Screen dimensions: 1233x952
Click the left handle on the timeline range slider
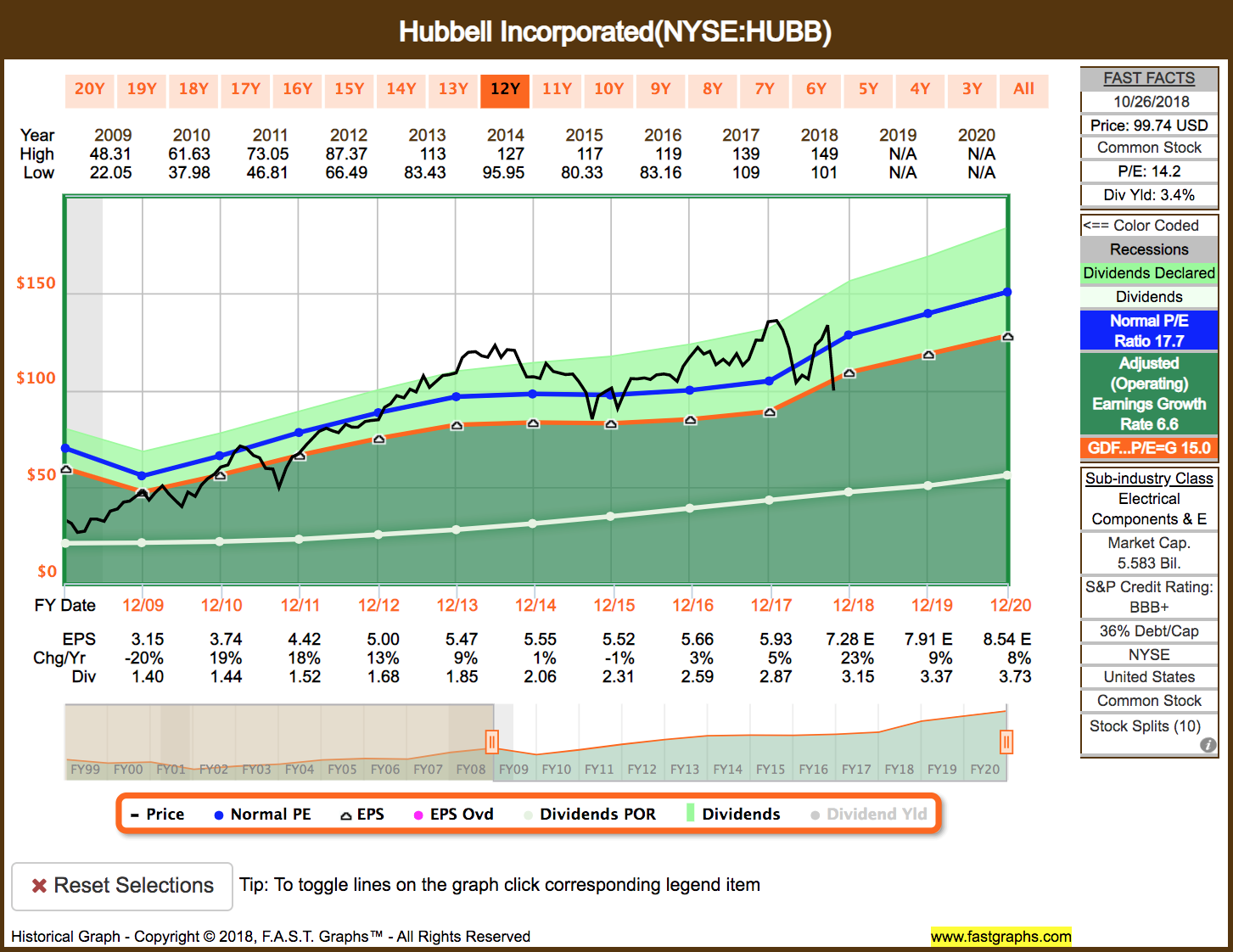tap(491, 741)
